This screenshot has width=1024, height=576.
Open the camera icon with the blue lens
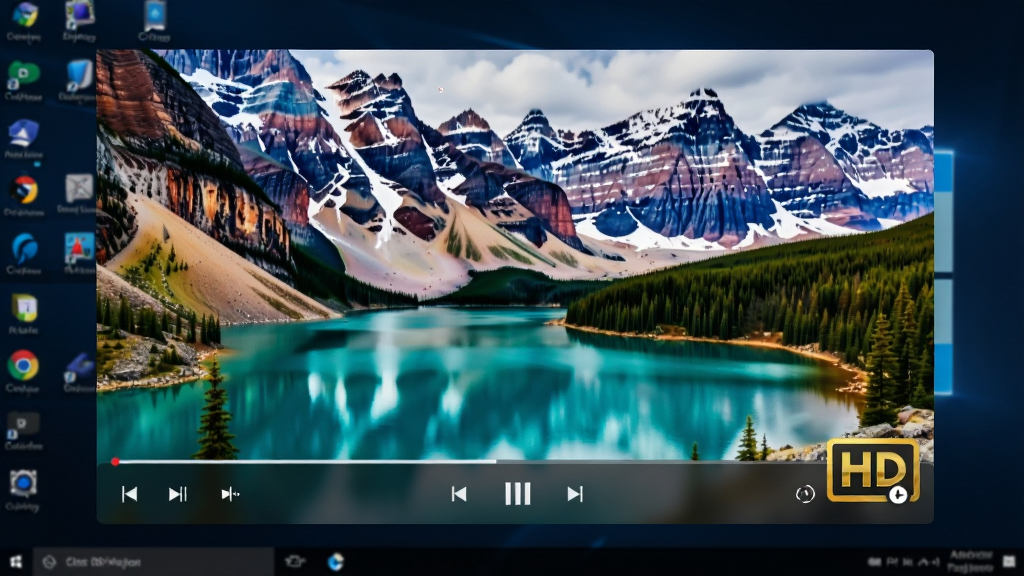tap(24, 484)
